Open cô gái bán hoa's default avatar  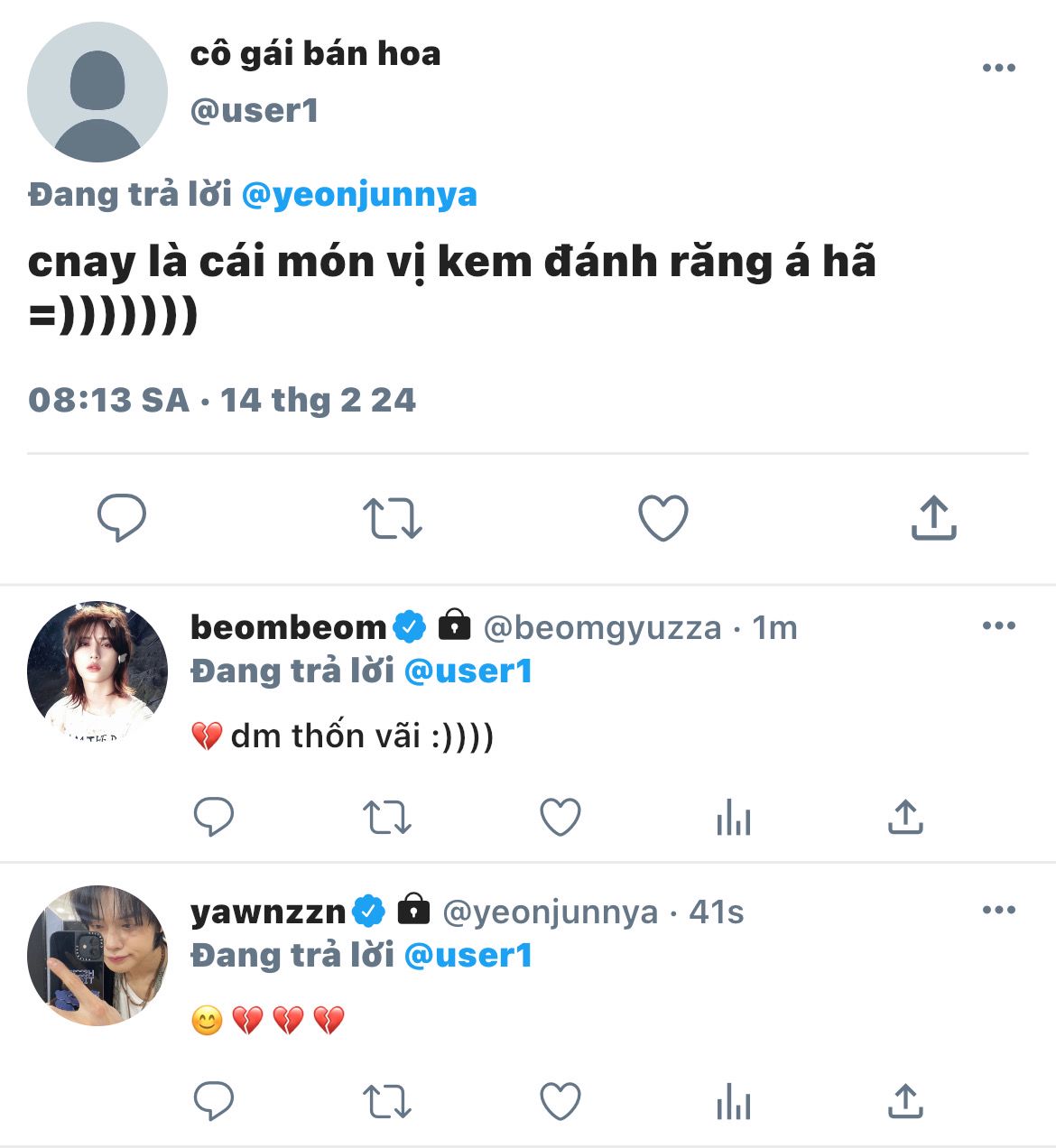tap(97, 92)
